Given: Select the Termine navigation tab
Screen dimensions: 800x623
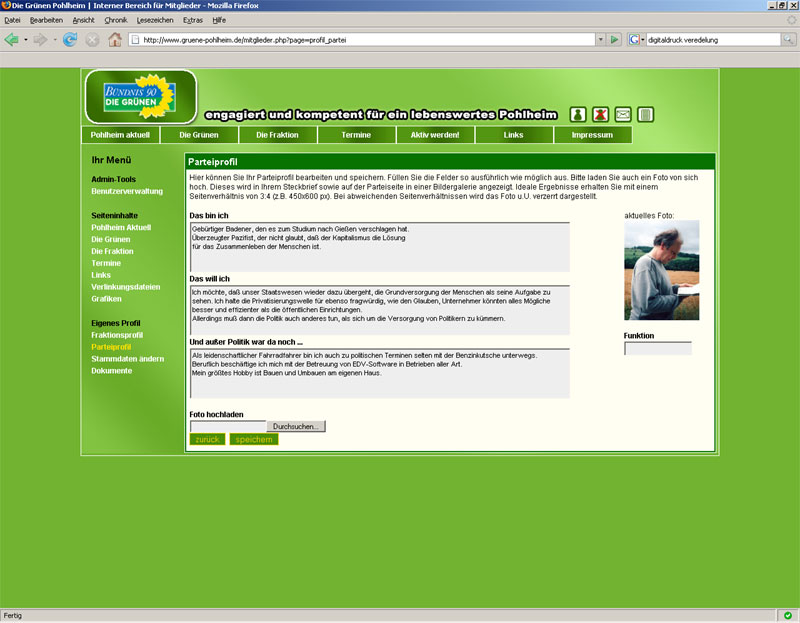Looking at the screenshot, I should [x=356, y=135].
